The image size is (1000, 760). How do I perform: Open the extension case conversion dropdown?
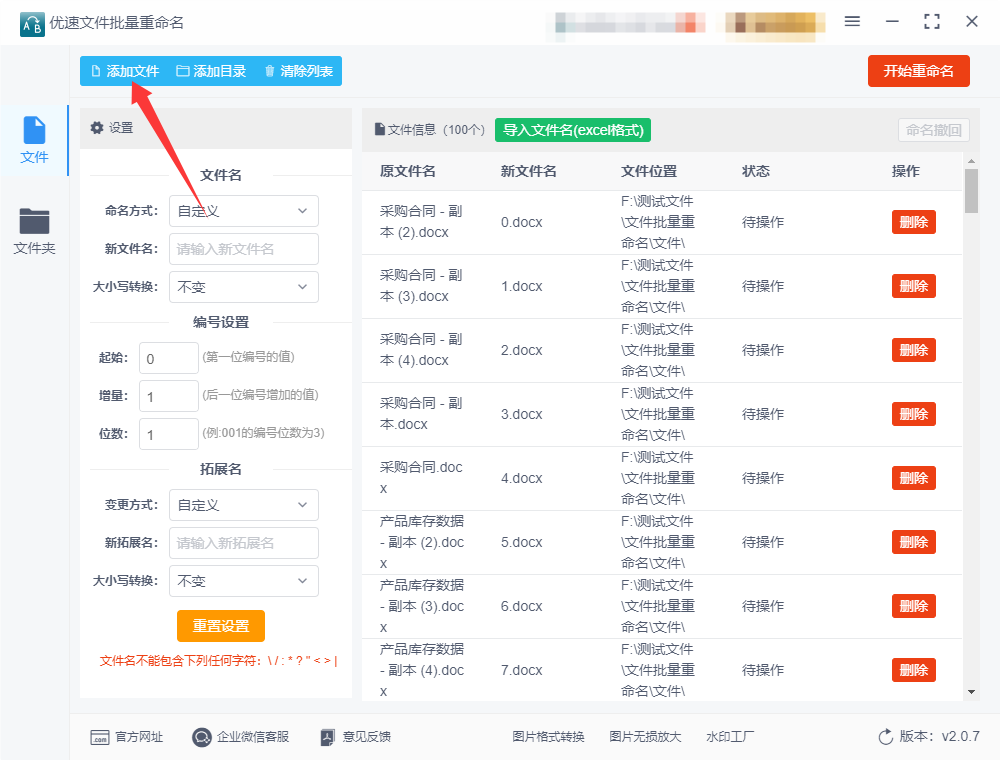(x=244, y=581)
